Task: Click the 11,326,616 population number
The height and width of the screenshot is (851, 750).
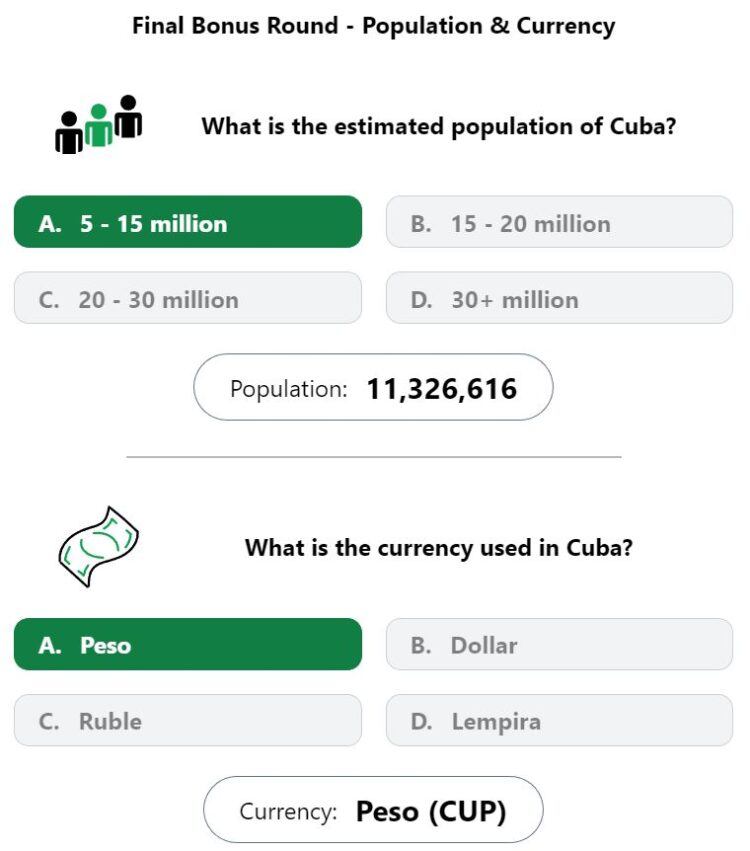Action: [x=442, y=389]
